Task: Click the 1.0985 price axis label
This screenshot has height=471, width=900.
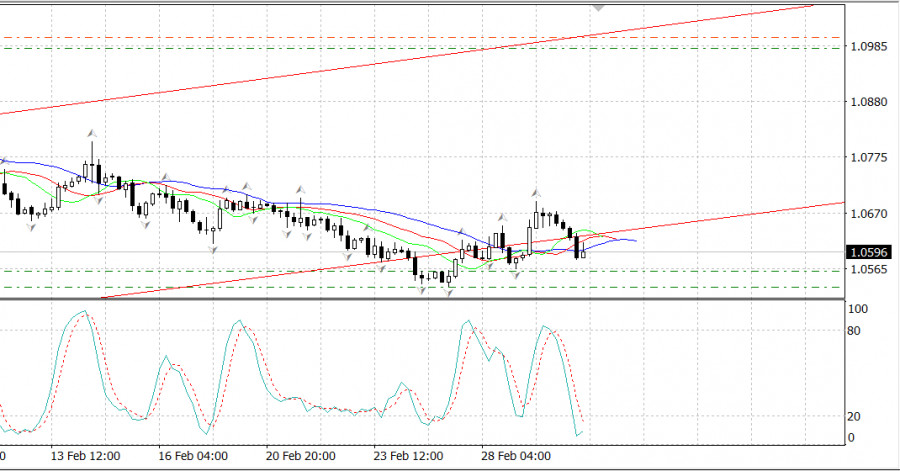Action: pyautogui.click(x=867, y=46)
